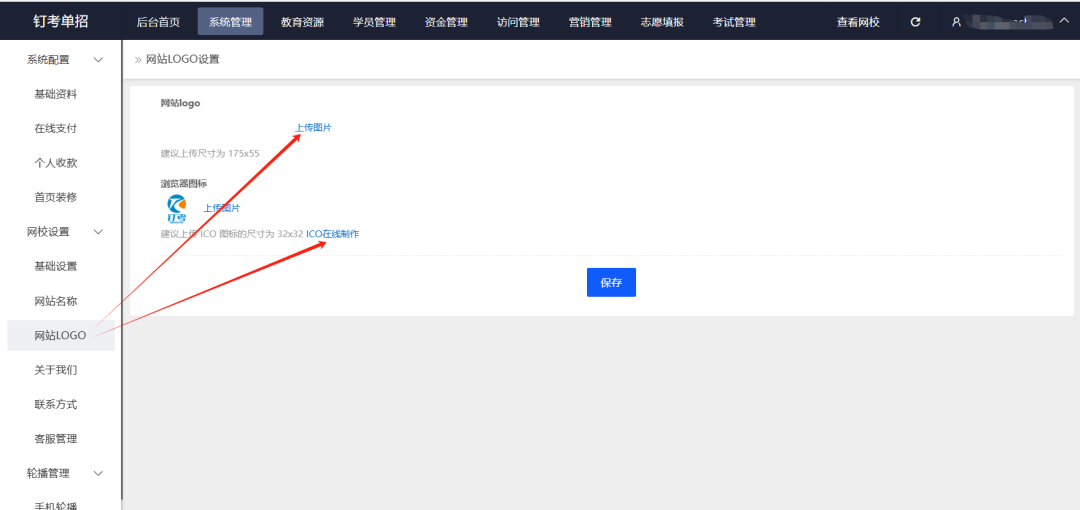Click 上传图片 link for website logo
Viewport: 1080px width, 510px height.
point(313,128)
